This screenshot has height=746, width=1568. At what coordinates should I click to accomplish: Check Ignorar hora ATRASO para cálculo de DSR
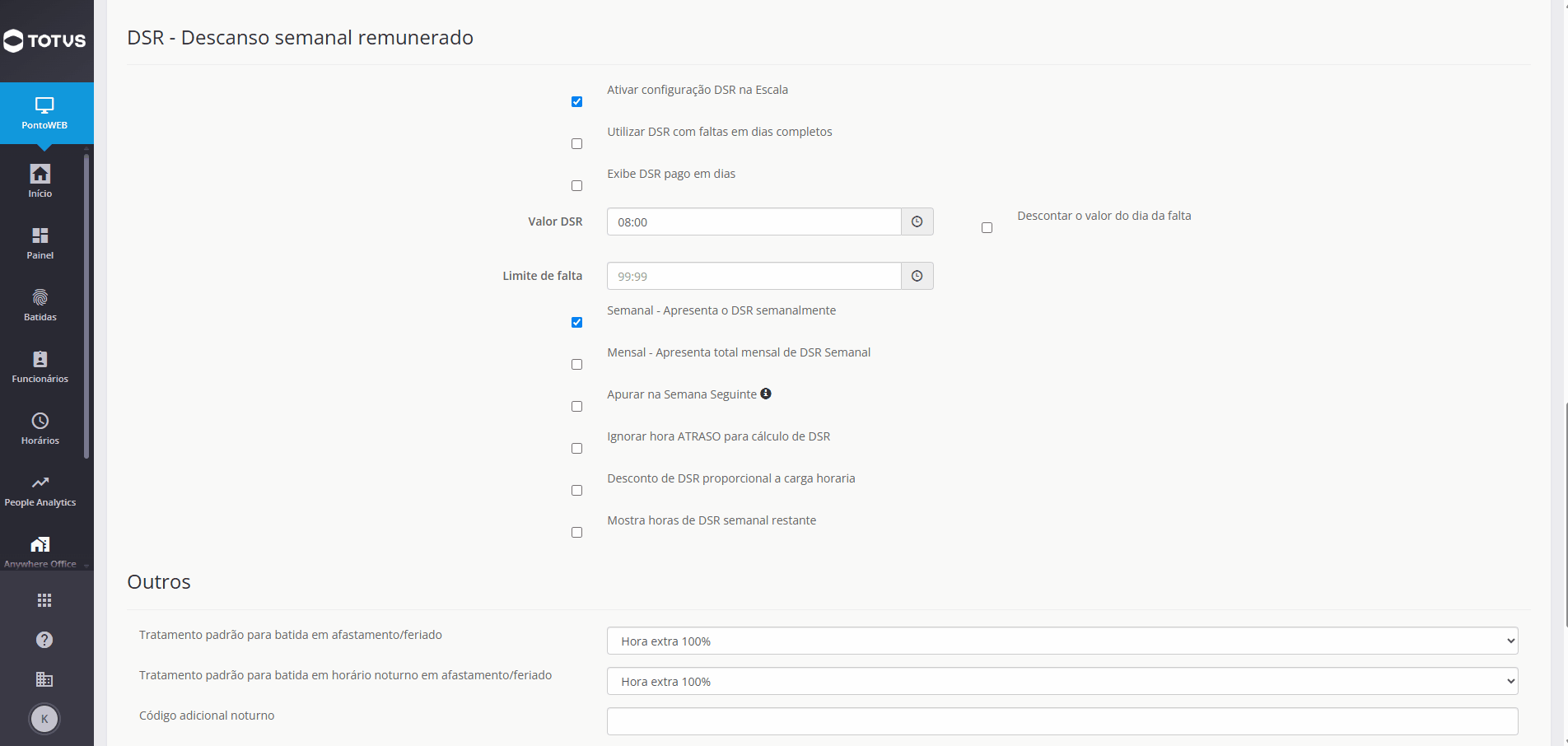(576, 448)
